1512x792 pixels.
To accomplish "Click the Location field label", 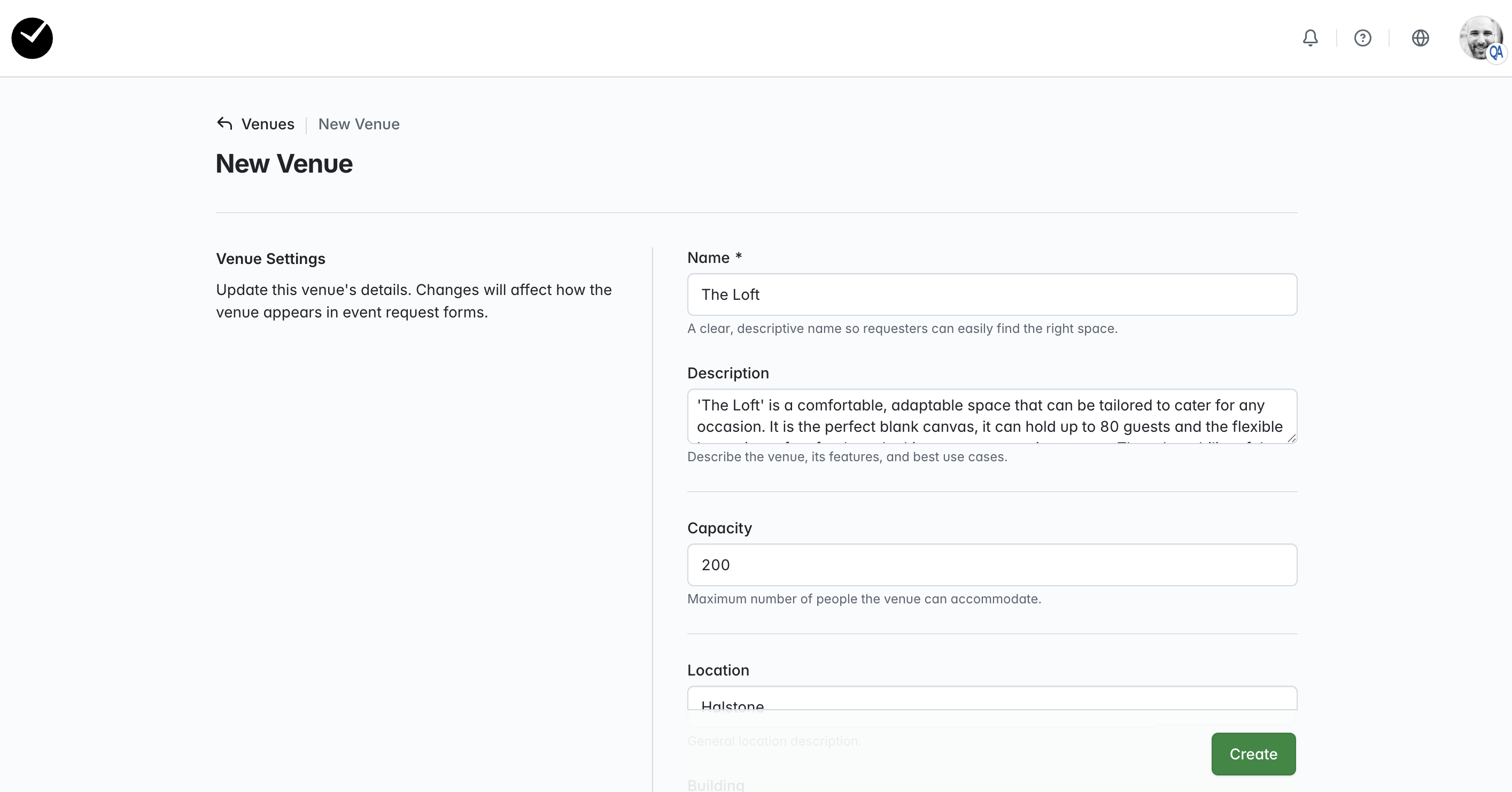I will coord(718,670).
